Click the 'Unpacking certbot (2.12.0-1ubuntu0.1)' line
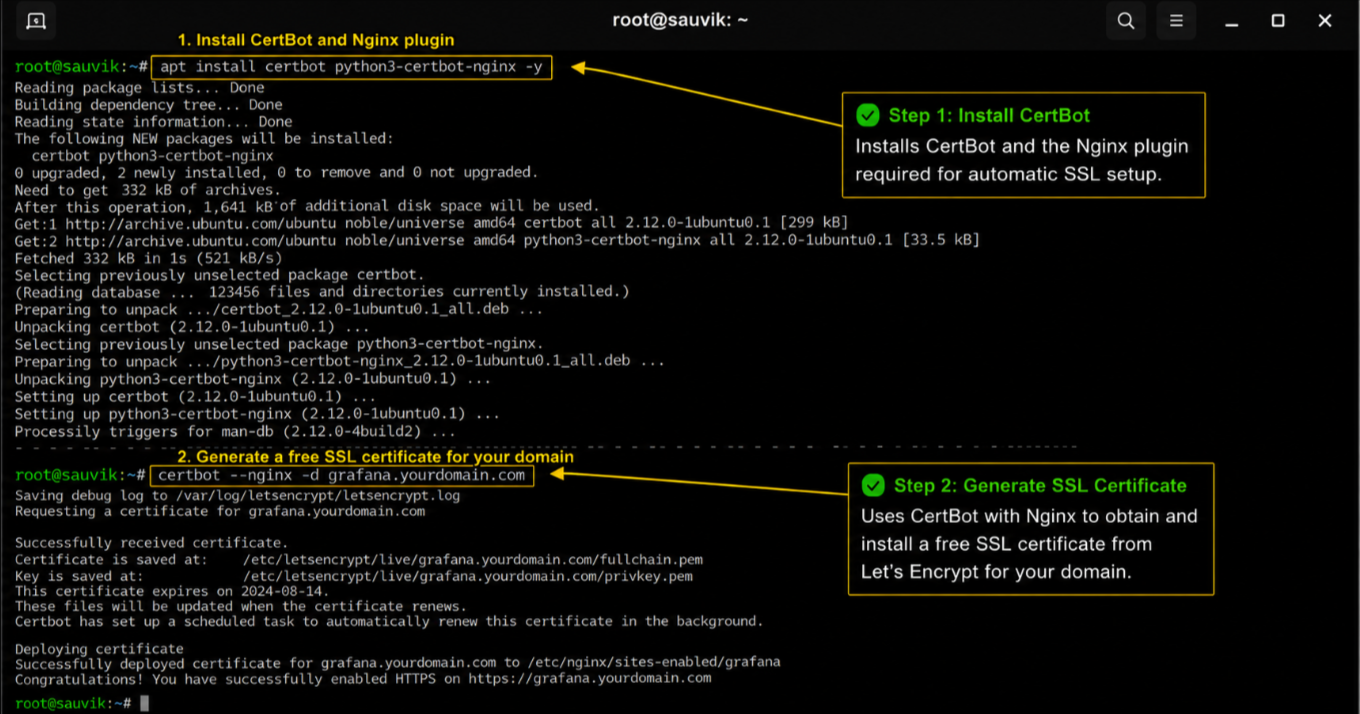Screen dimensions: 1360x714 coord(192,327)
